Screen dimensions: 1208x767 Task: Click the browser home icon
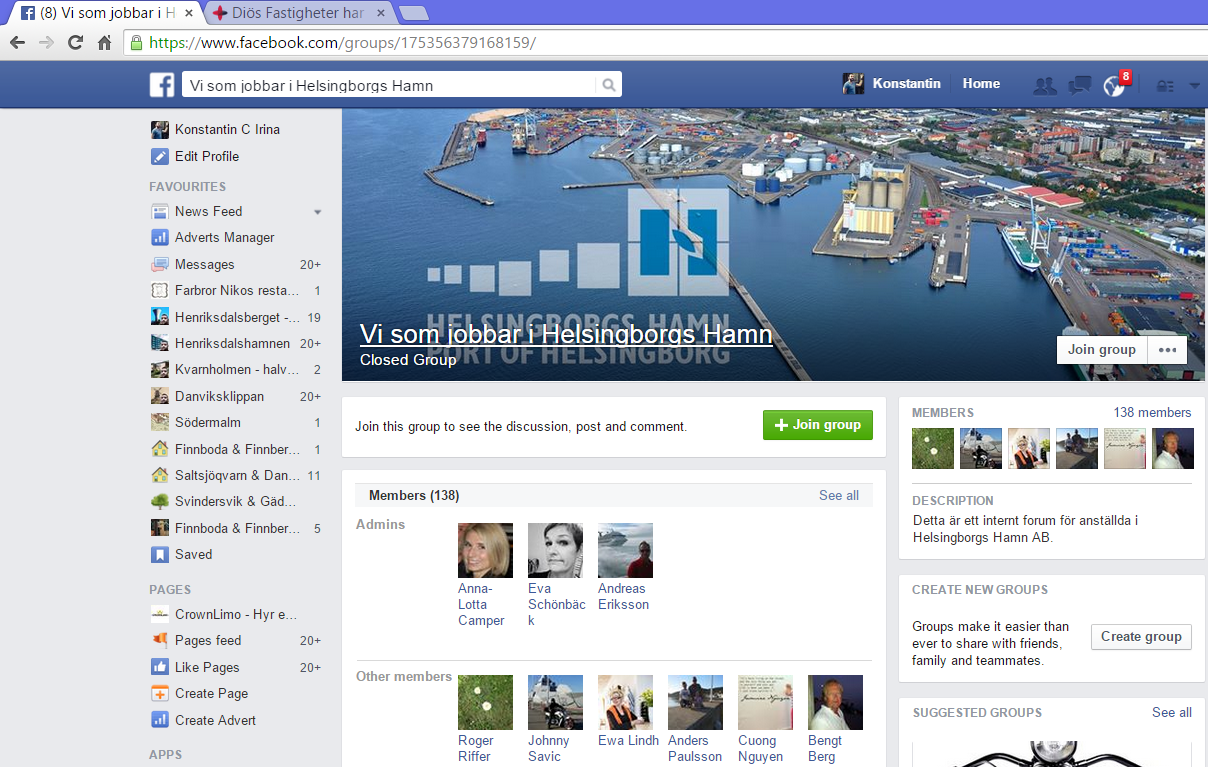(104, 43)
